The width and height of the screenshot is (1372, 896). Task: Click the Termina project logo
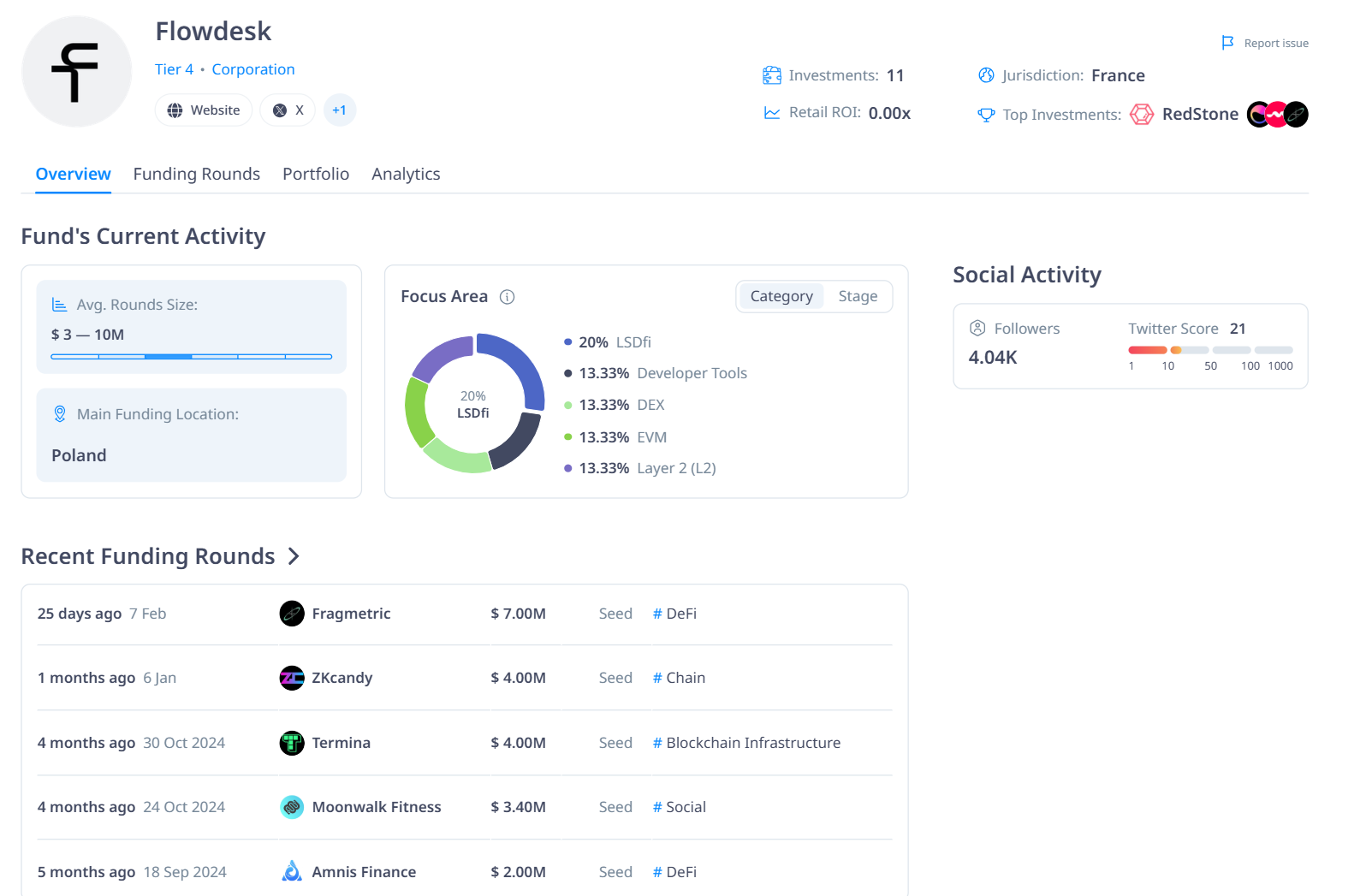(x=292, y=743)
